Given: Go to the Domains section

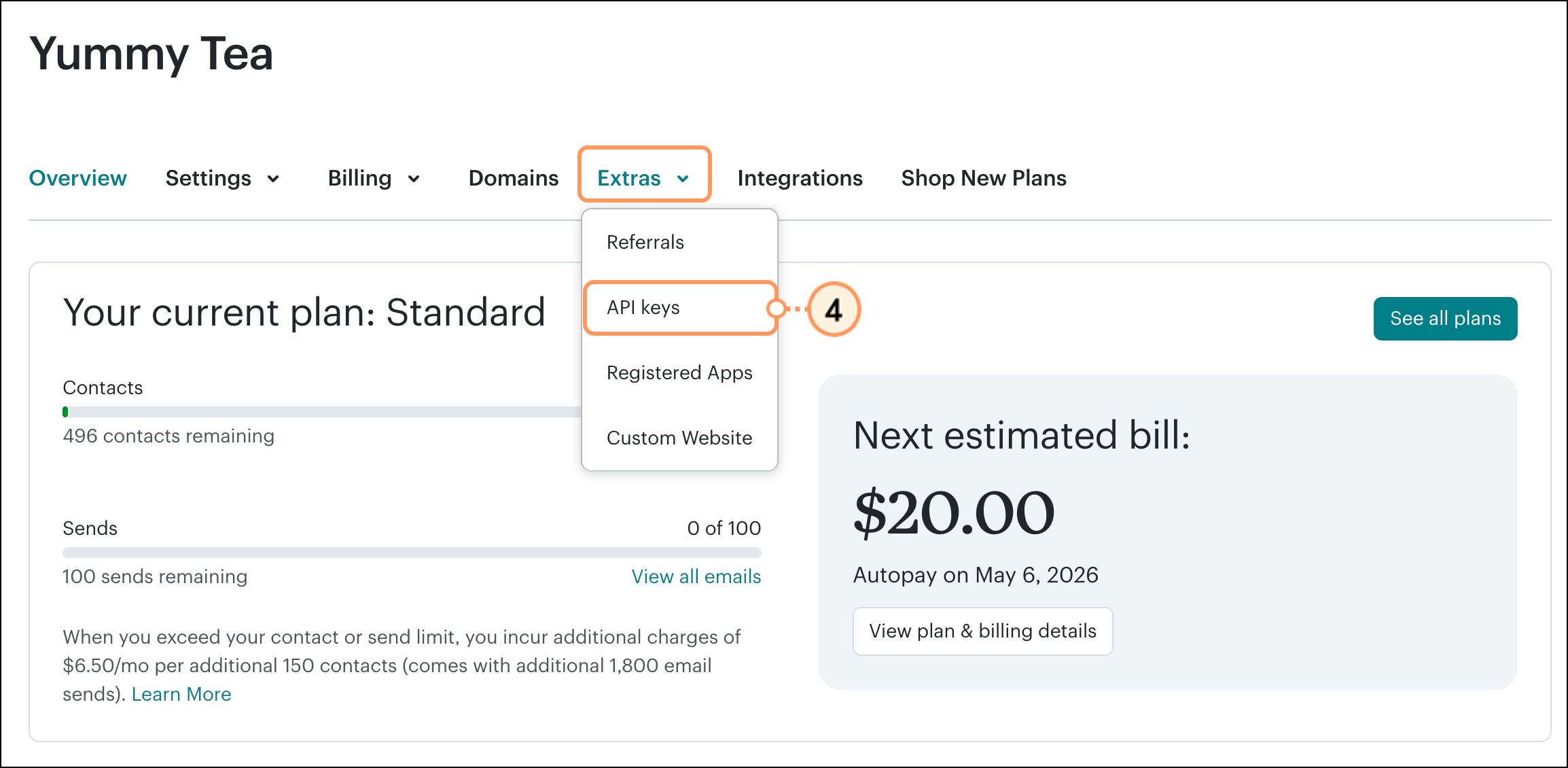Looking at the screenshot, I should point(513,178).
